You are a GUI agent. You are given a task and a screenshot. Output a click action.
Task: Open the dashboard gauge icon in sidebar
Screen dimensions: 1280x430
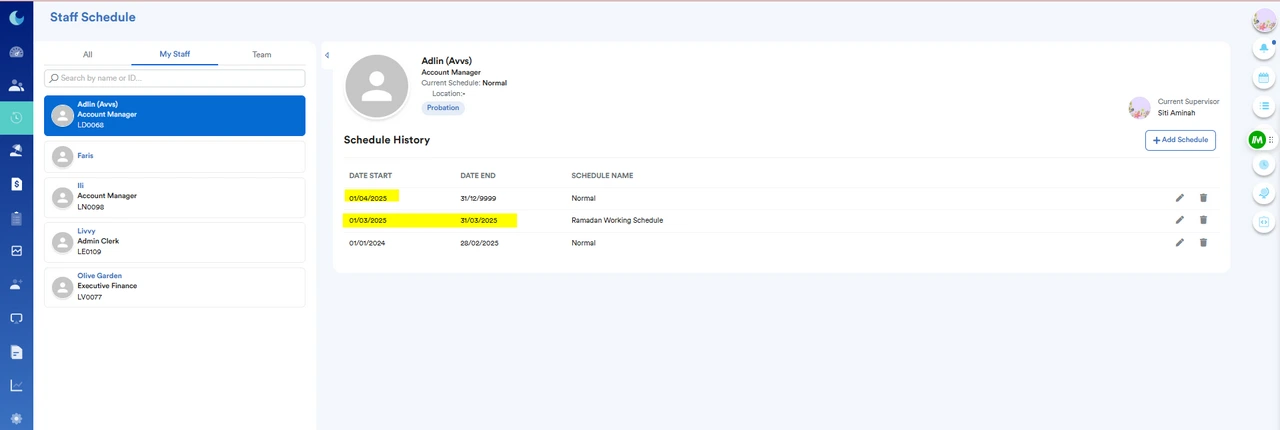16,52
